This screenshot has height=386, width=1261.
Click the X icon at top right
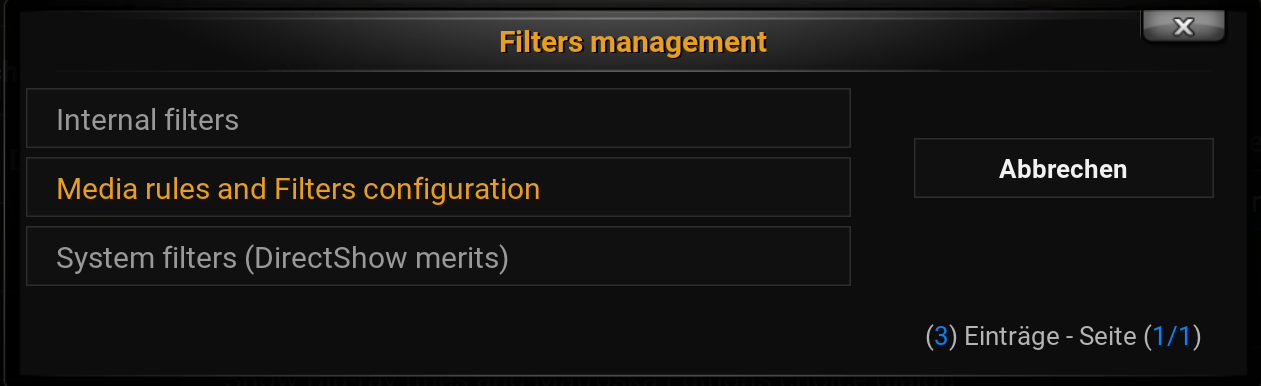tap(1183, 27)
